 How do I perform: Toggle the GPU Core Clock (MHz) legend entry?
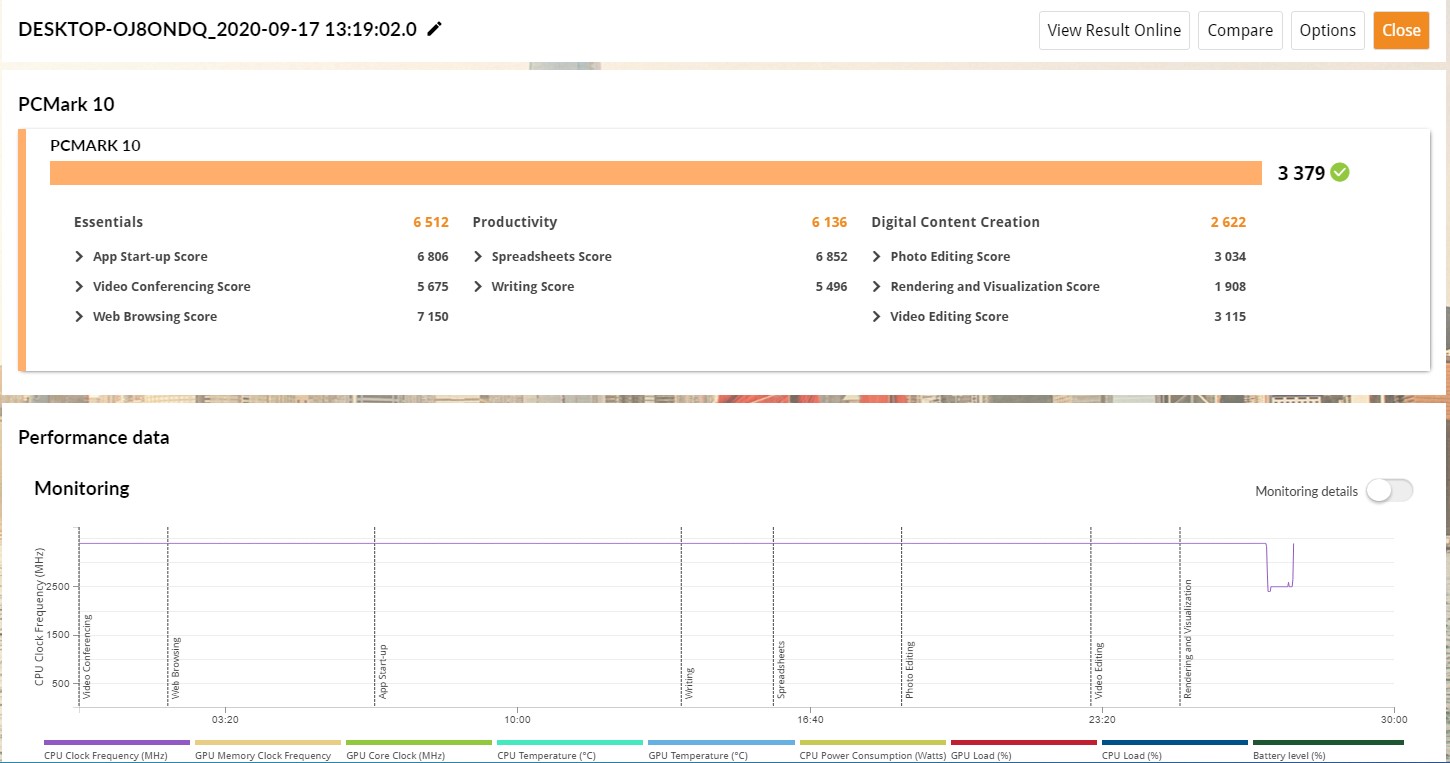click(x=419, y=750)
